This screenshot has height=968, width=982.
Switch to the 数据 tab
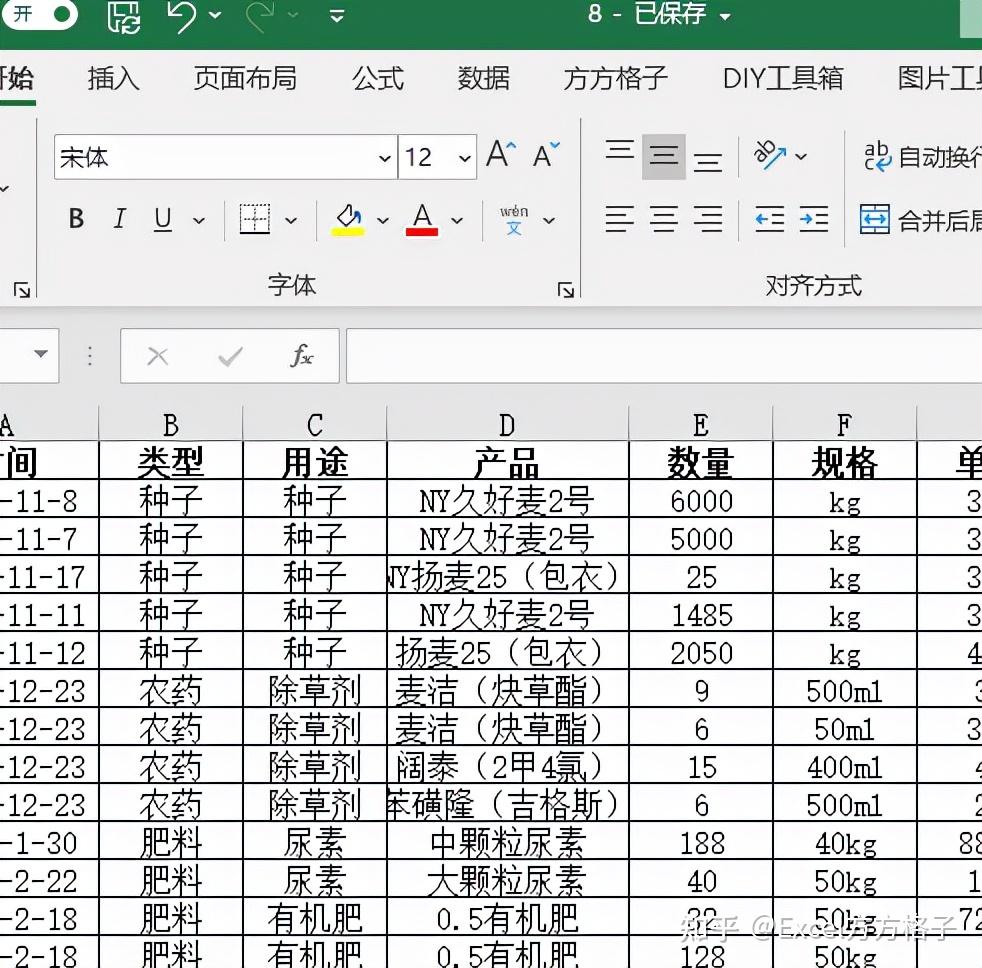(483, 78)
